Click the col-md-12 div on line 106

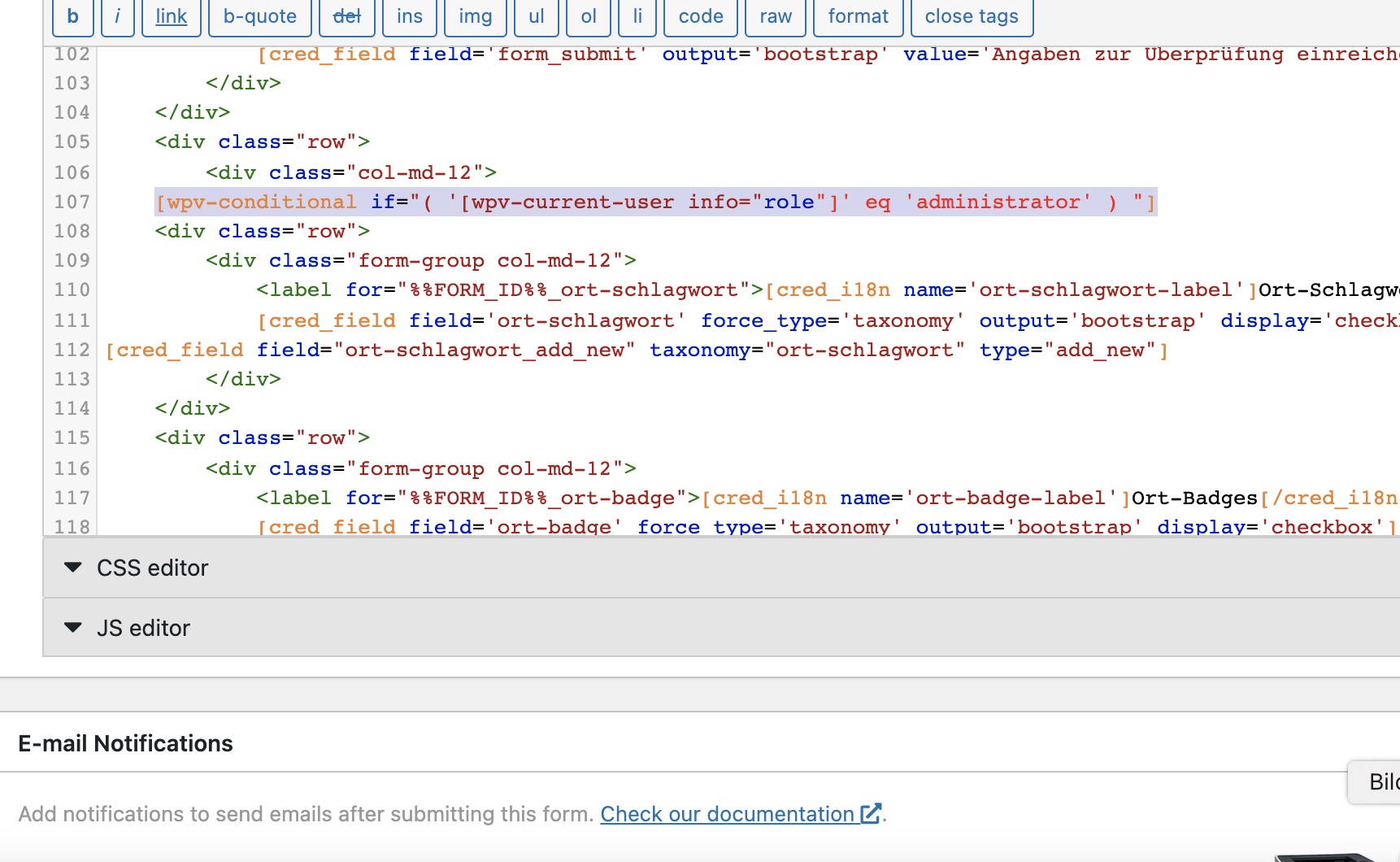351,172
